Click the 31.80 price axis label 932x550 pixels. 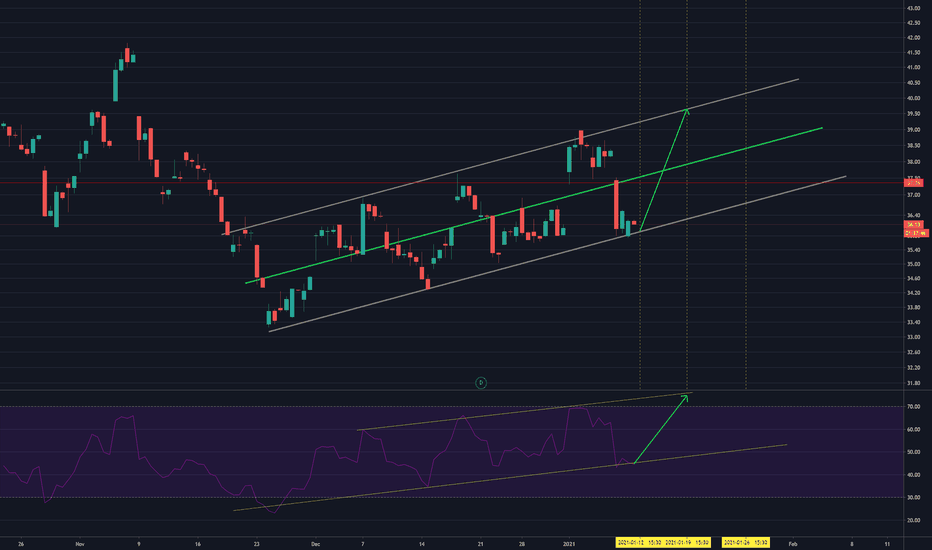914,383
